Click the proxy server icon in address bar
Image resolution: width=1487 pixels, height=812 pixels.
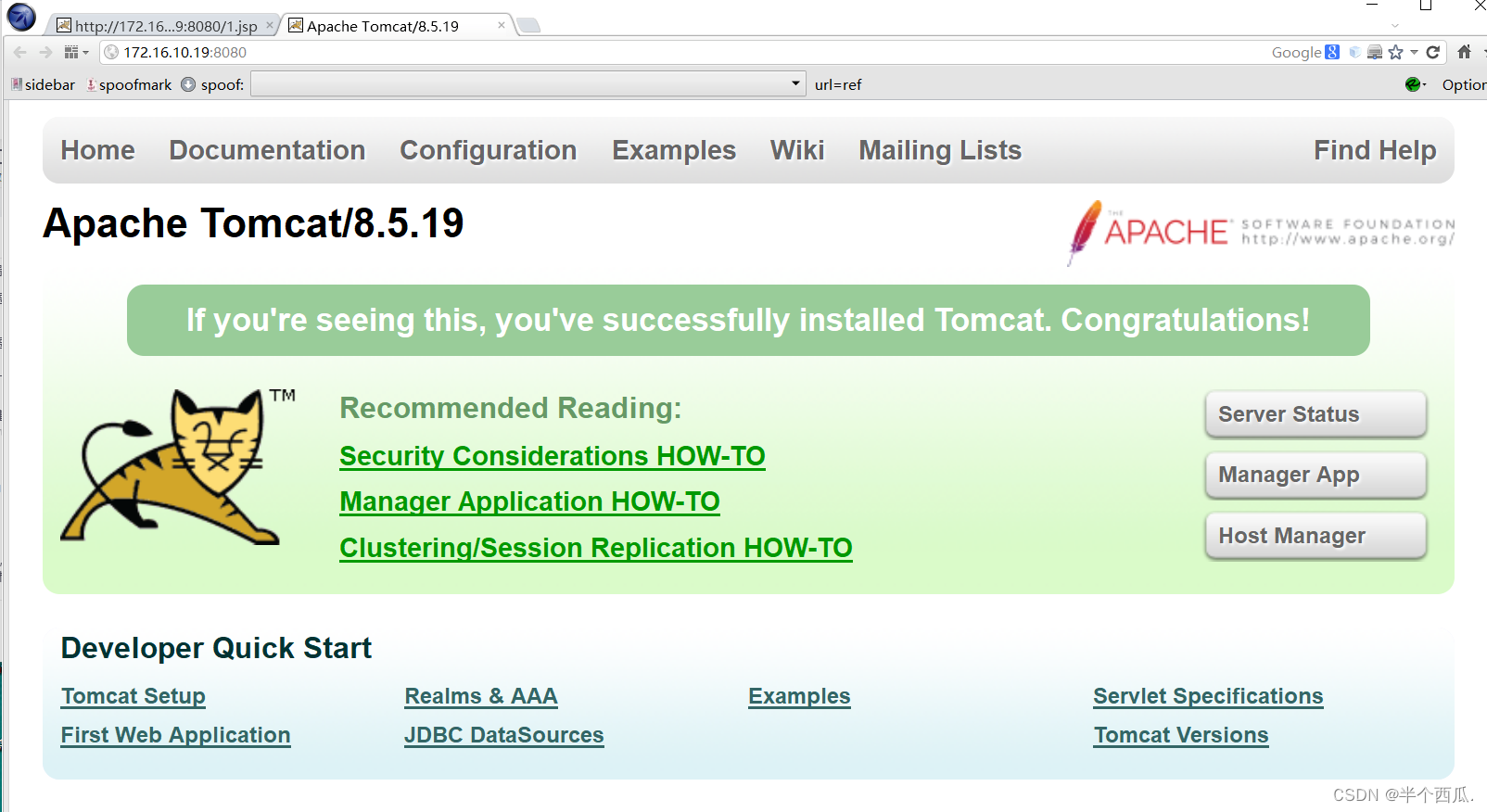point(1375,53)
